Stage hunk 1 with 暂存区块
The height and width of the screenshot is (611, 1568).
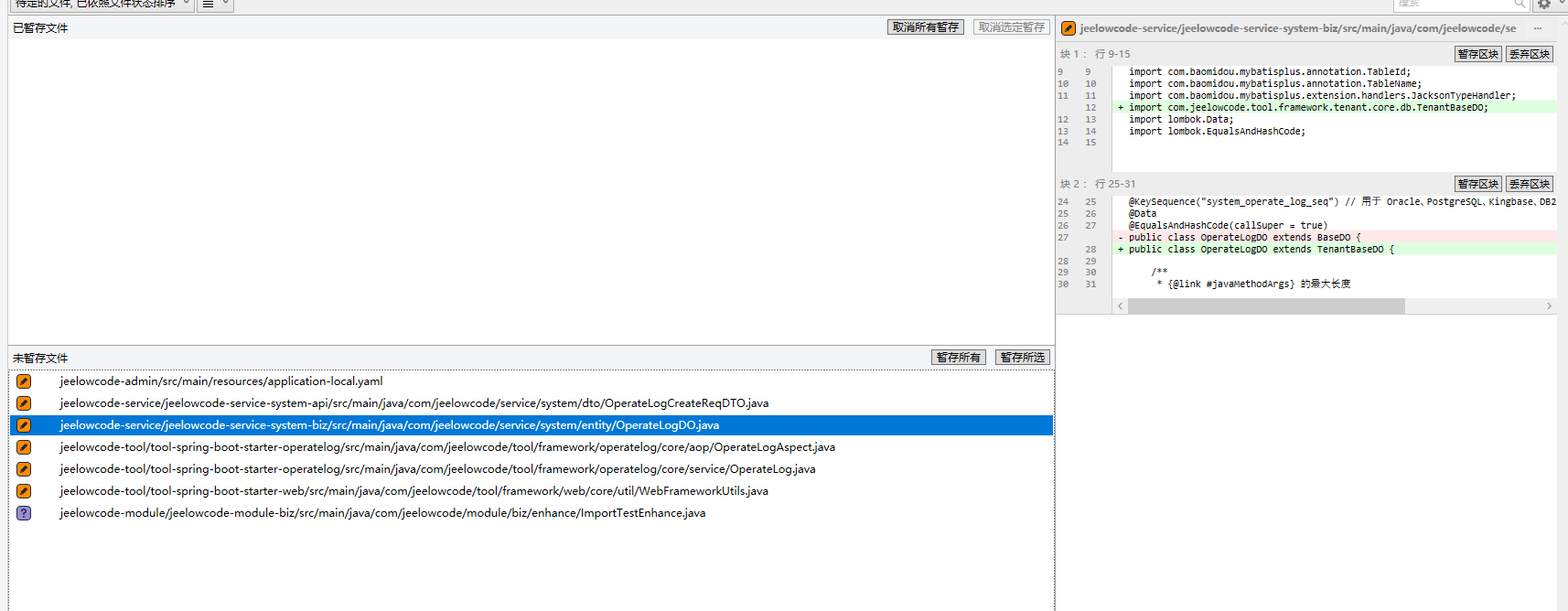(1477, 54)
